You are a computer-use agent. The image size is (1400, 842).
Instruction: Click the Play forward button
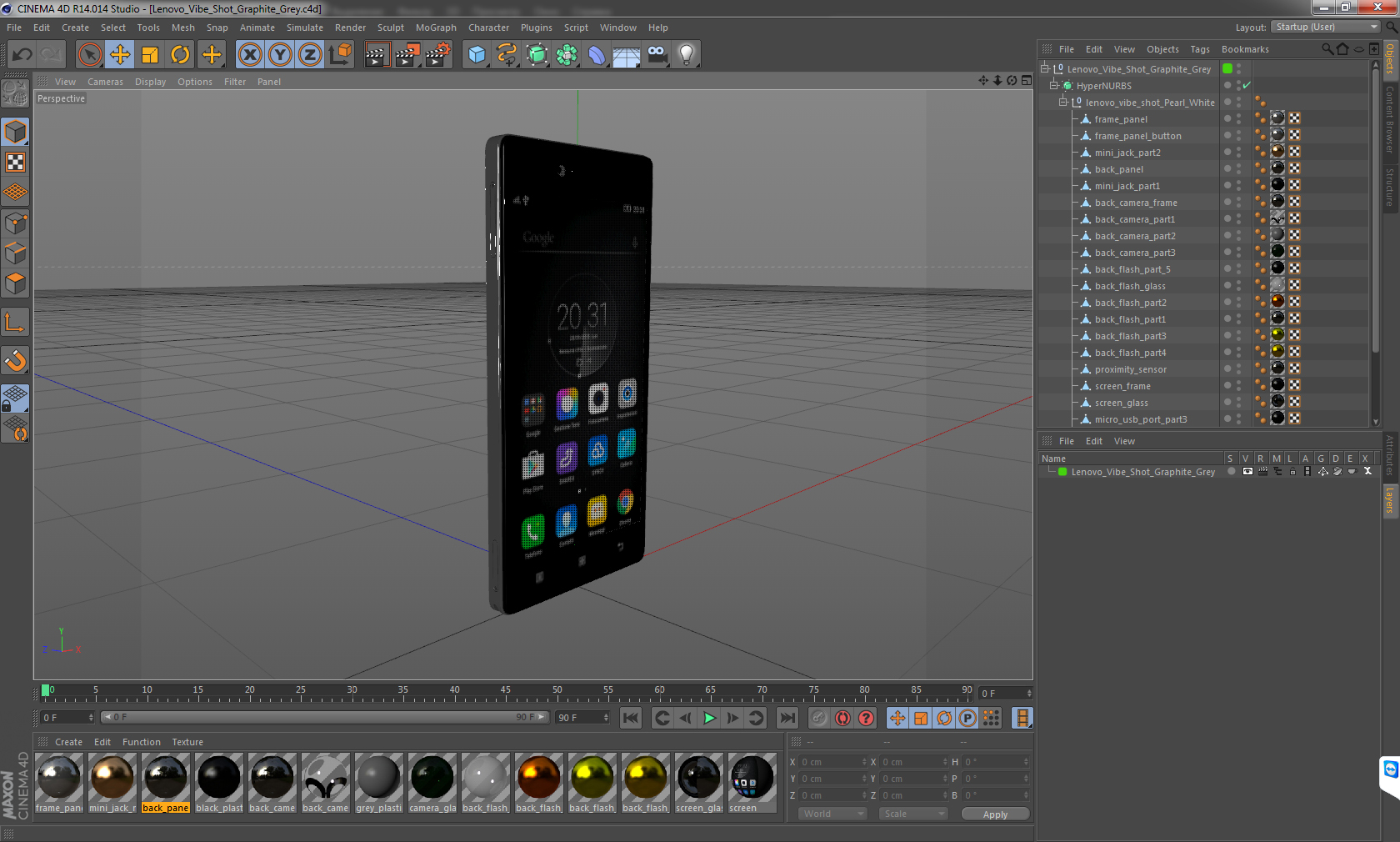[x=709, y=718]
